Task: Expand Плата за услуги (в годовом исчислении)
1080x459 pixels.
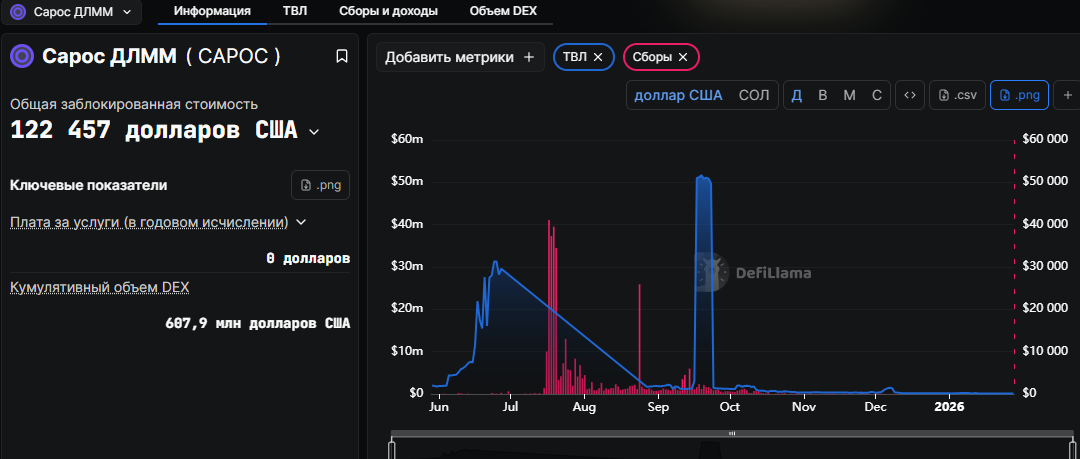Action: (x=301, y=222)
